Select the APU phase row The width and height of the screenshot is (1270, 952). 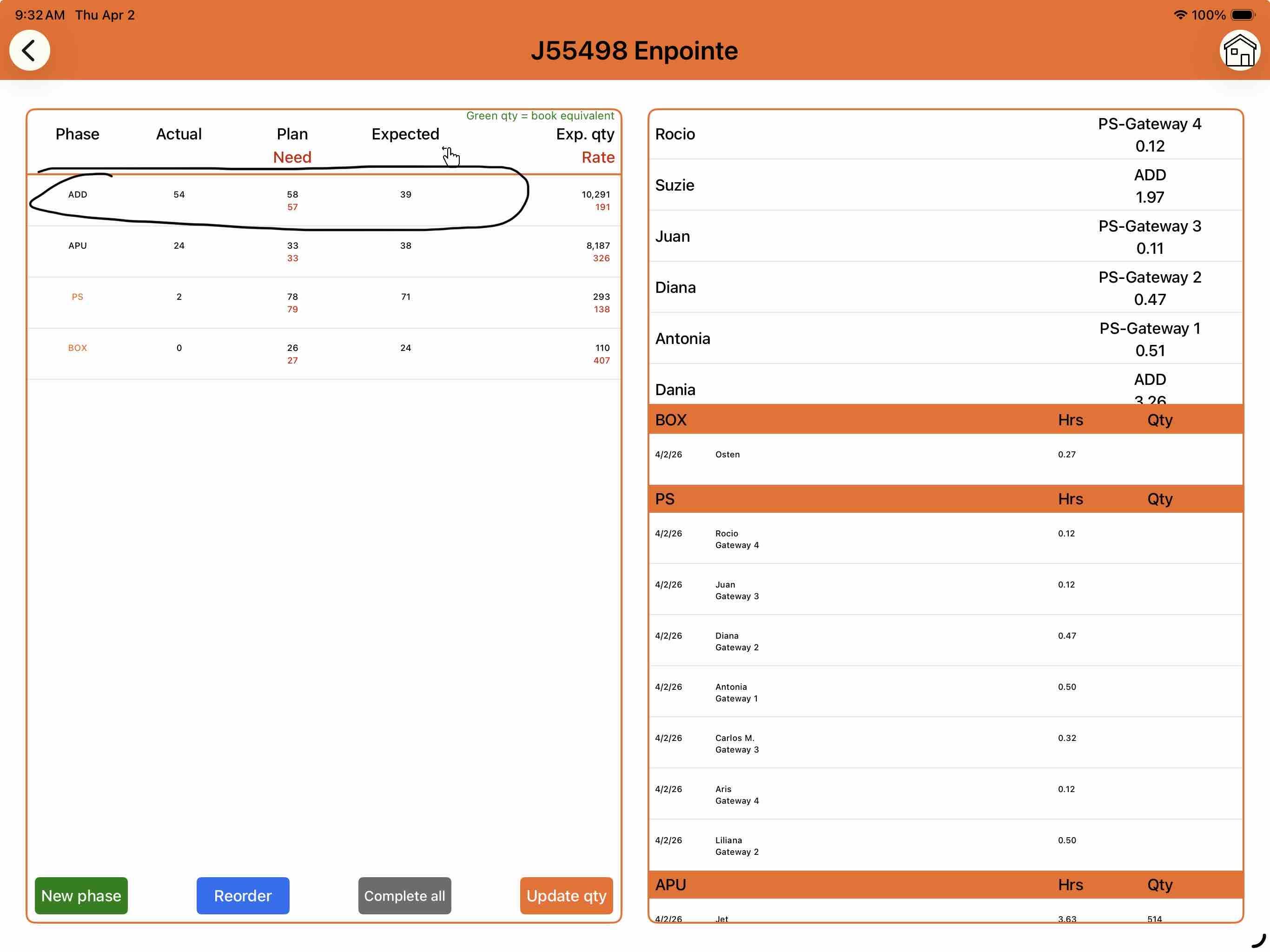tap(78, 246)
